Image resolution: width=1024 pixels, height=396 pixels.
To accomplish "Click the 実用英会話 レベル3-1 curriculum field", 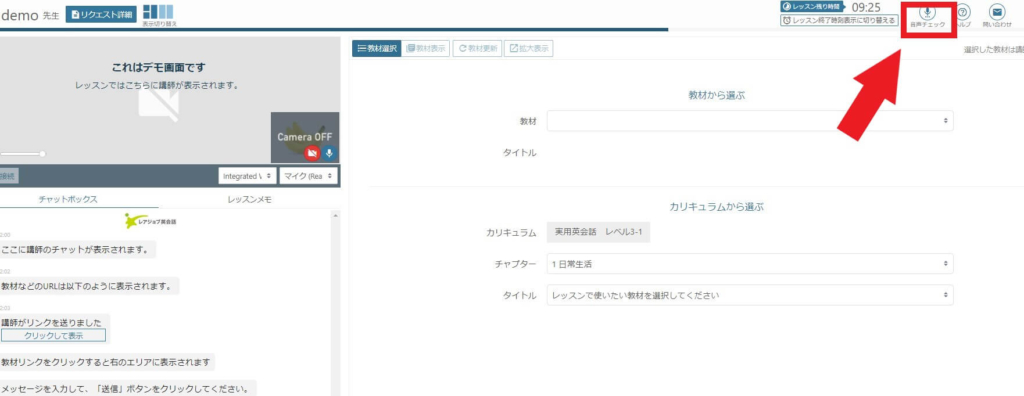I will point(598,231).
